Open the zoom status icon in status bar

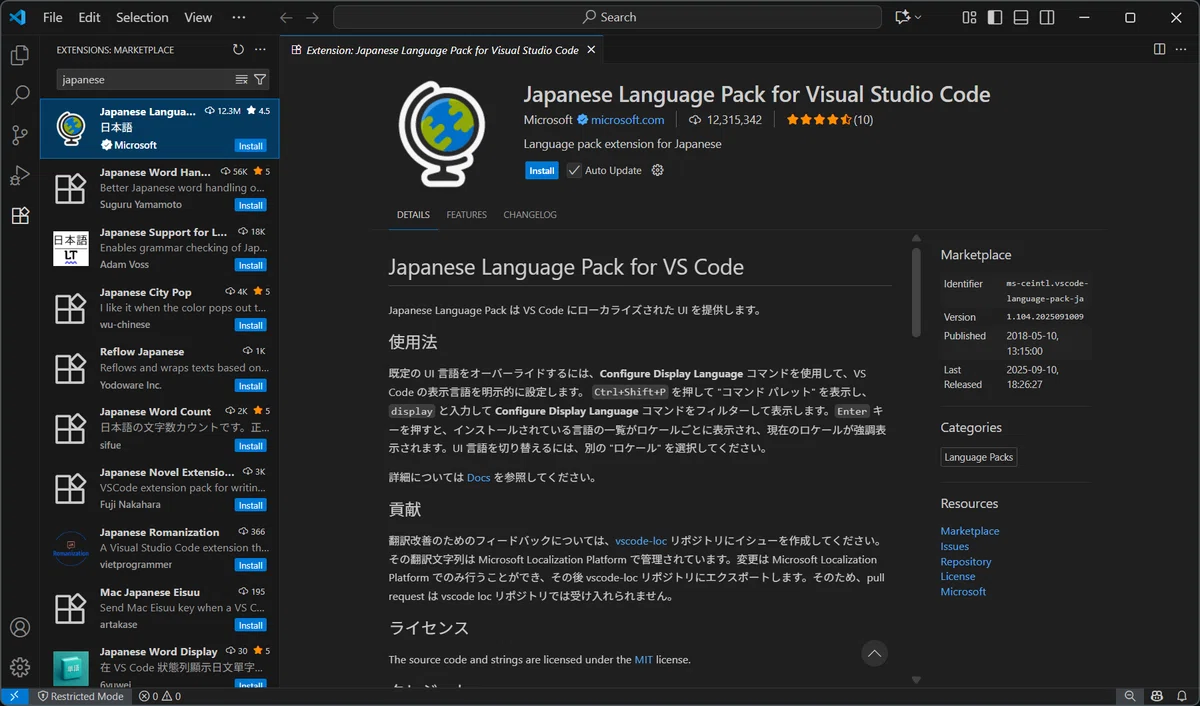click(x=1130, y=696)
